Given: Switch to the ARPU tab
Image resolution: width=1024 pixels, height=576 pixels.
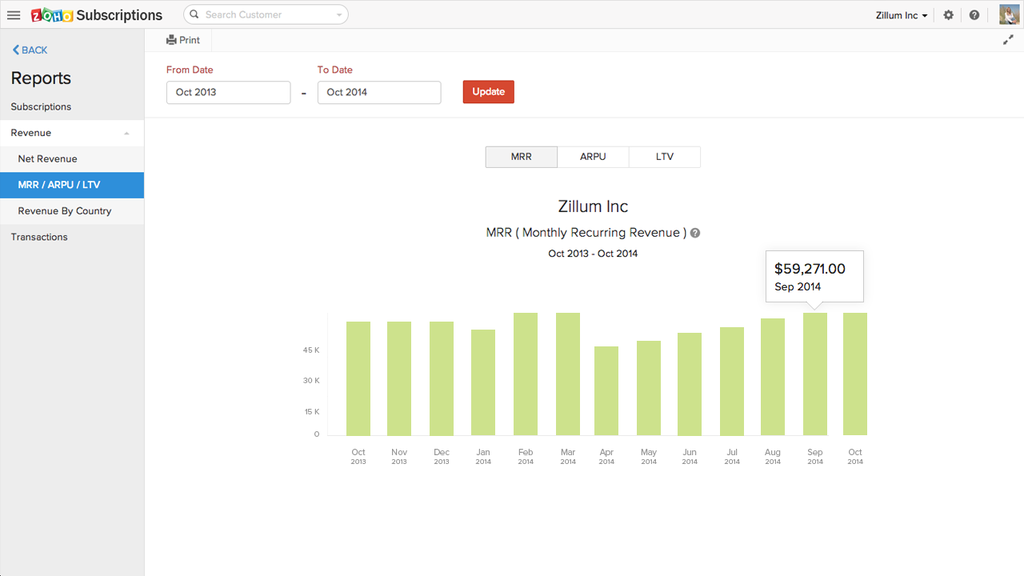Looking at the screenshot, I should [592, 156].
